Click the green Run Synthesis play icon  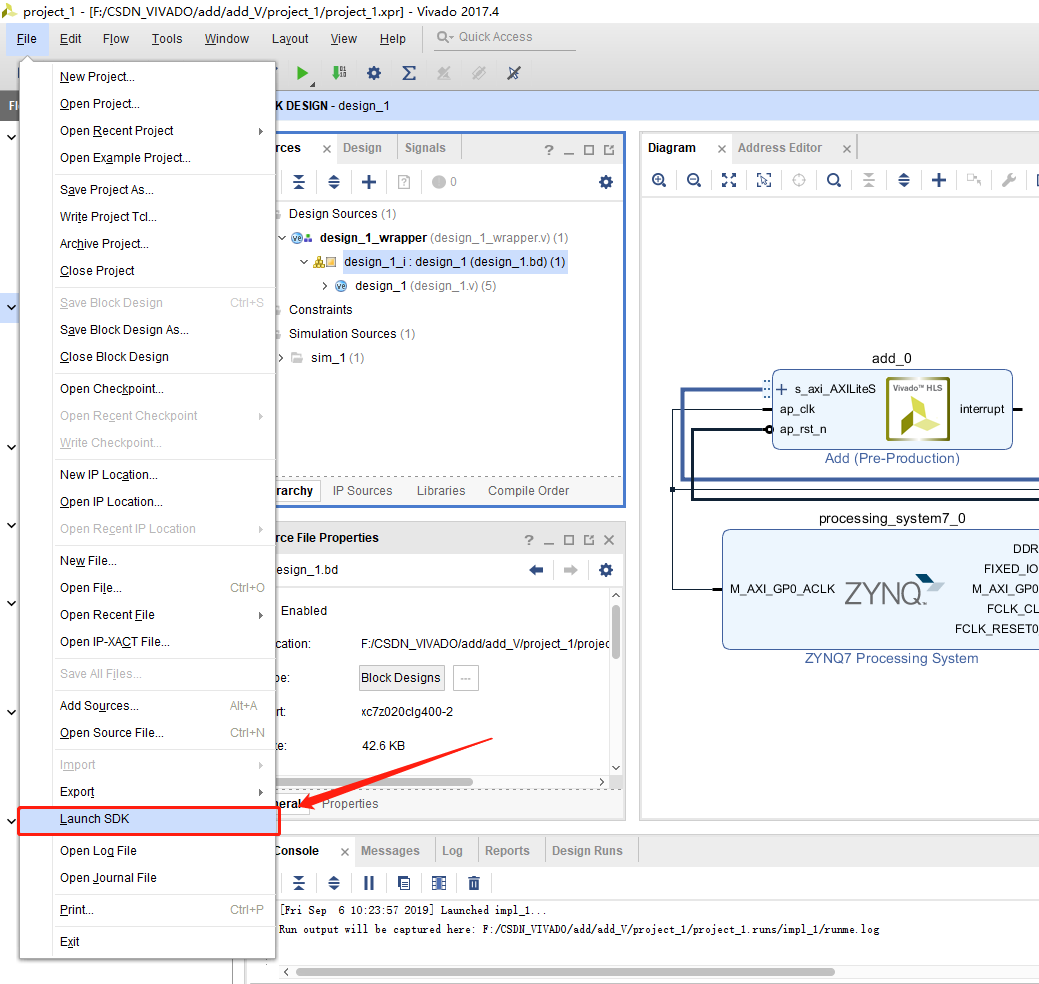302,73
